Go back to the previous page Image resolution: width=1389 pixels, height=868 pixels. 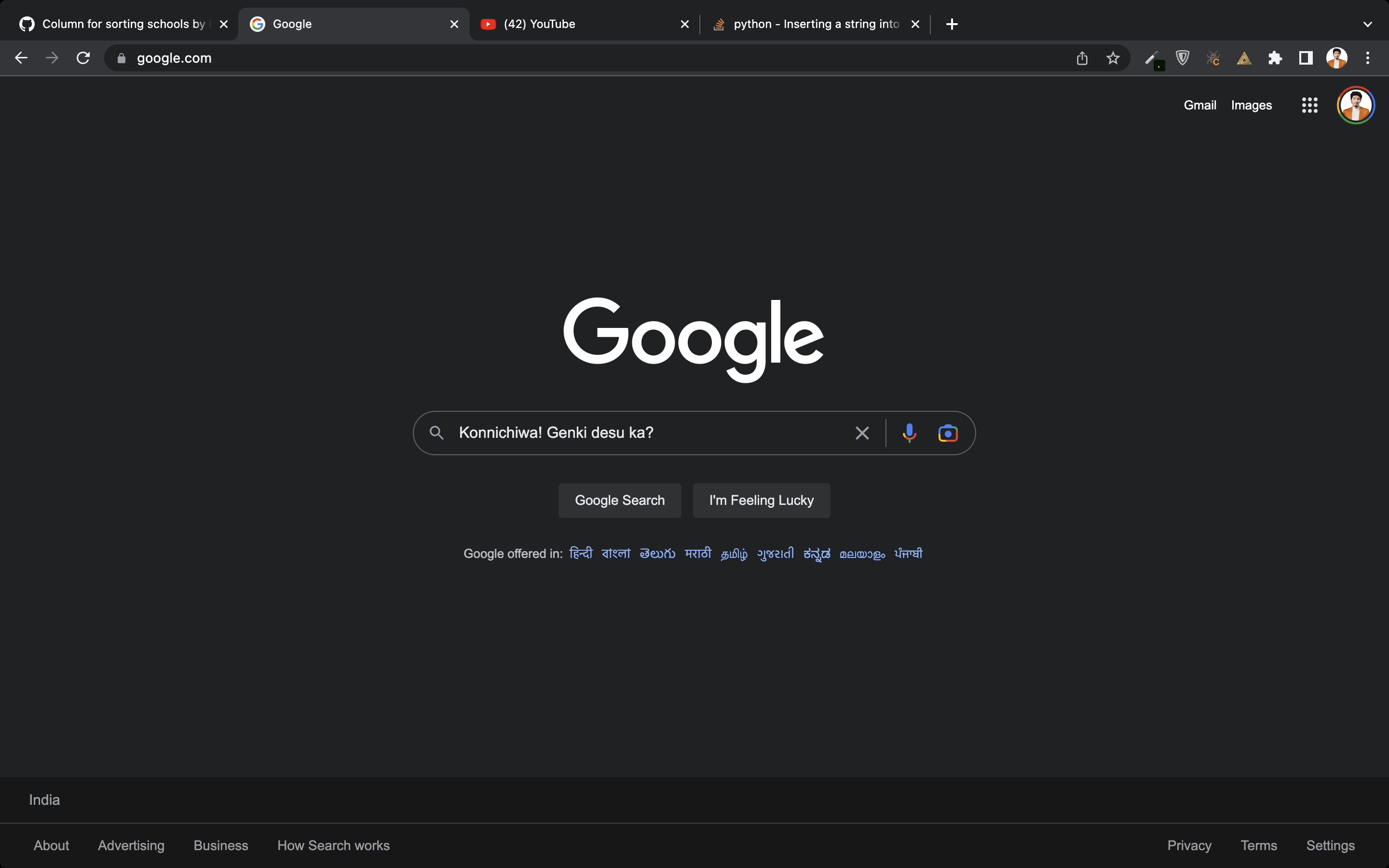tap(21, 58)
